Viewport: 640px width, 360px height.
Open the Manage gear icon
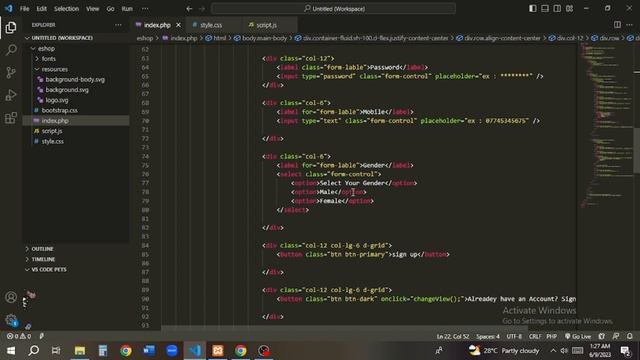[11, 320]
